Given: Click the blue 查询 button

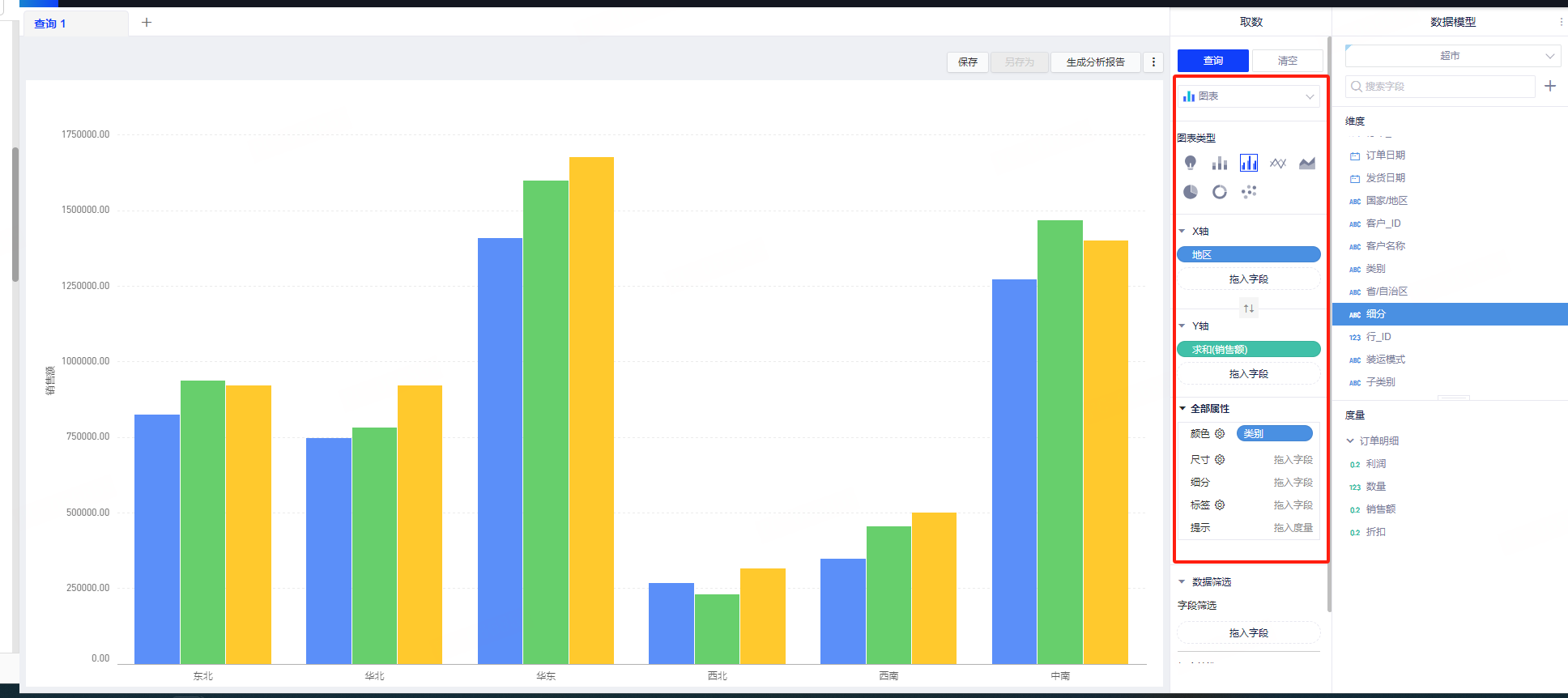Looking at the screenshot, I should point(1212,61).
